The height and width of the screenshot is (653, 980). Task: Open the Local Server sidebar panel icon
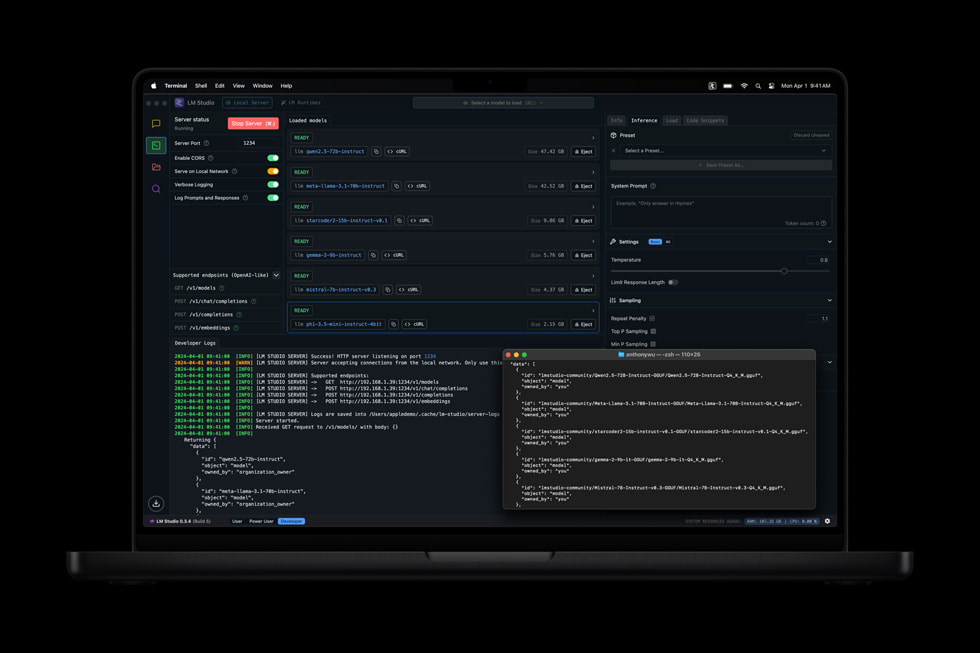tap(155, 143)
